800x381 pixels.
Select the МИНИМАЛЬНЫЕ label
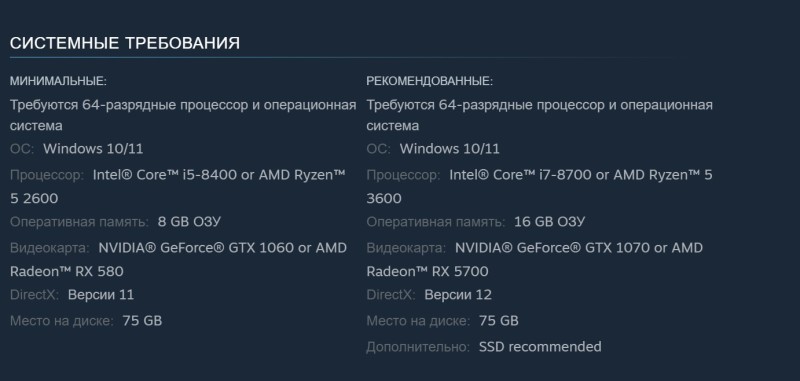[58, 81]
